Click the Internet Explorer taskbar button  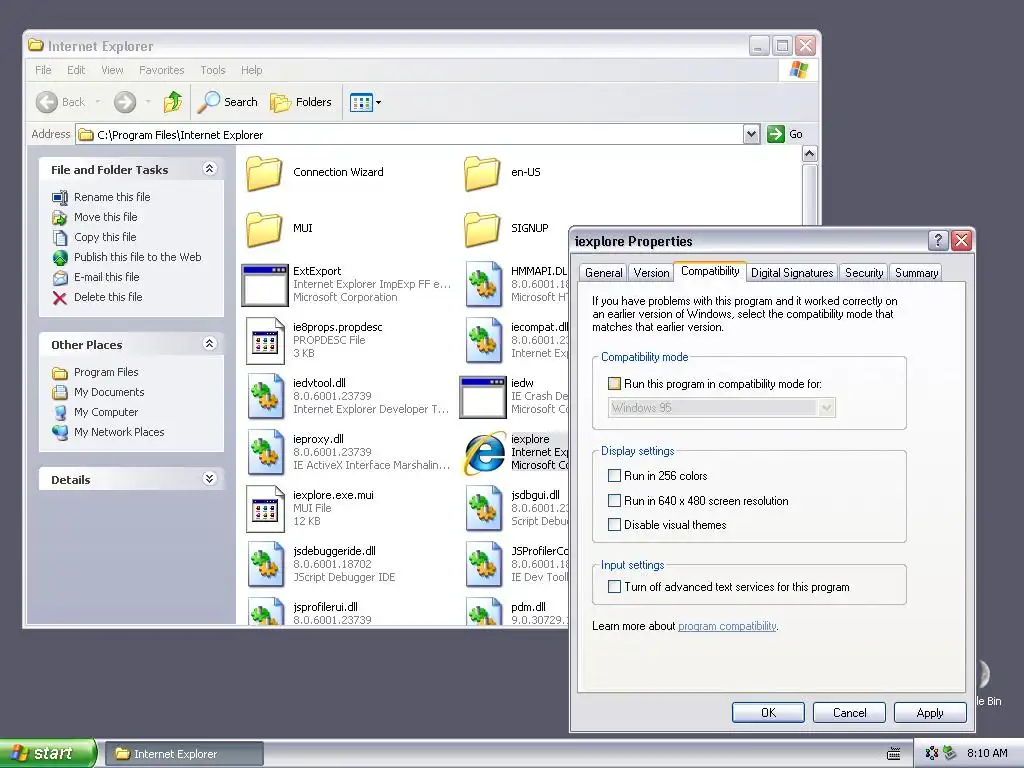[x=184, y=754]
